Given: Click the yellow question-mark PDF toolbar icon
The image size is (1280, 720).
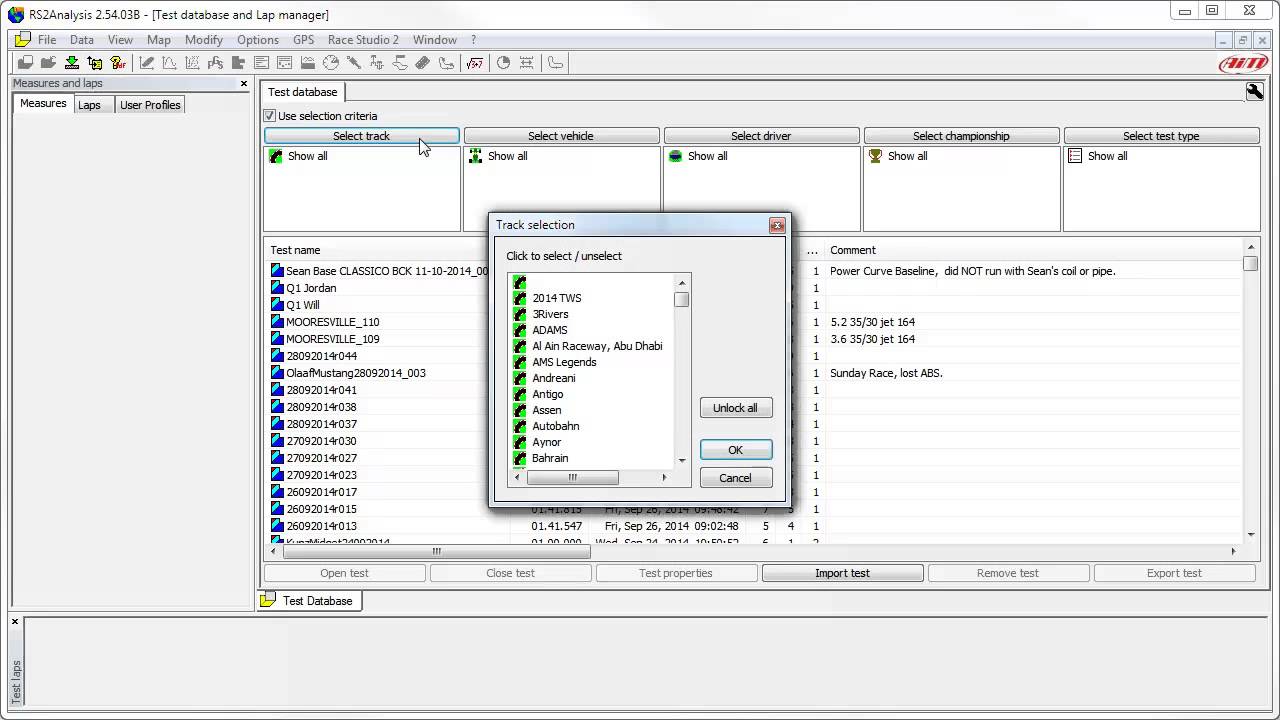Looking at the screenshot, I should point(118,62).
